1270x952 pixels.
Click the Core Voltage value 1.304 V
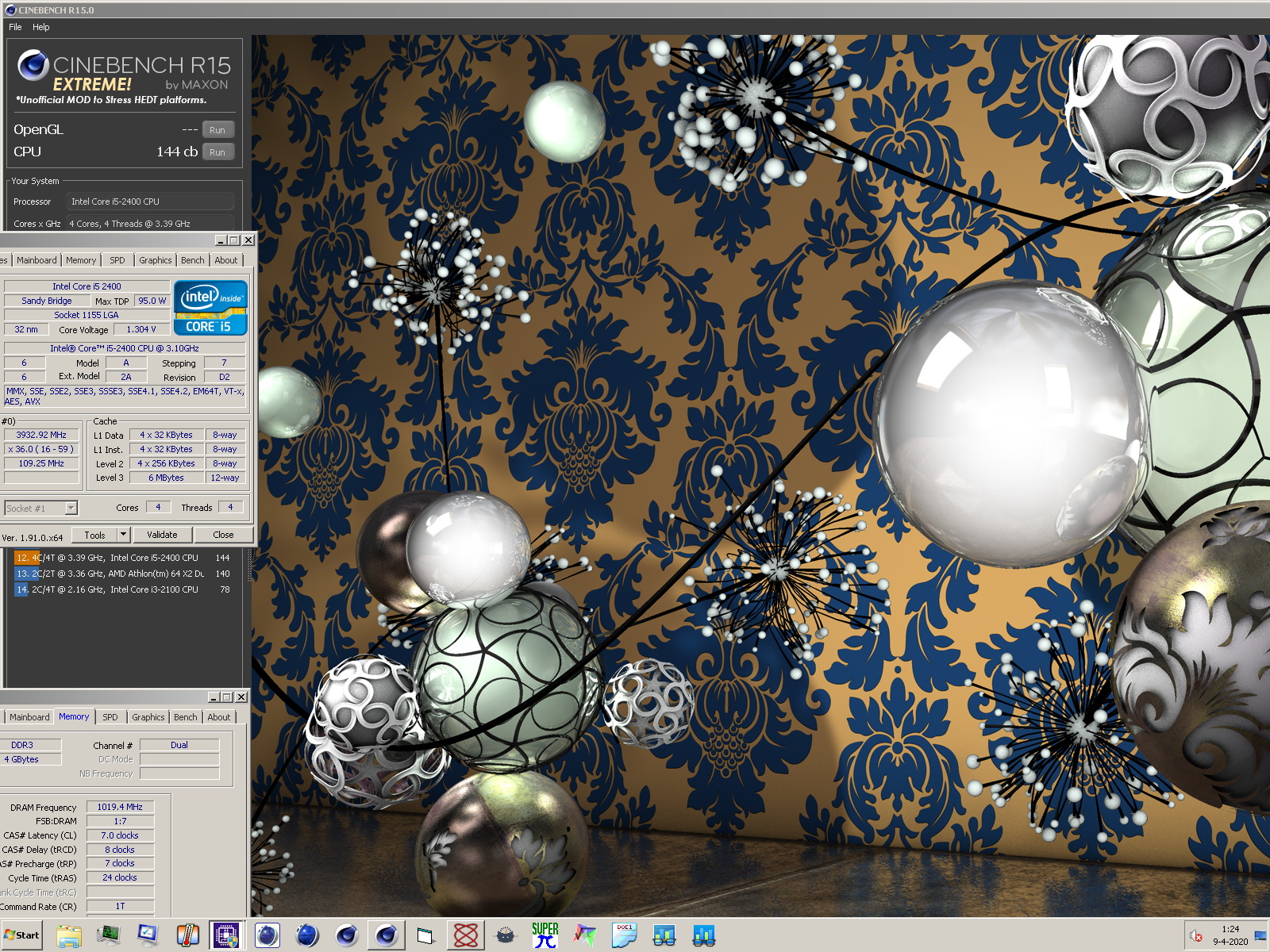[x=141, y=329]
